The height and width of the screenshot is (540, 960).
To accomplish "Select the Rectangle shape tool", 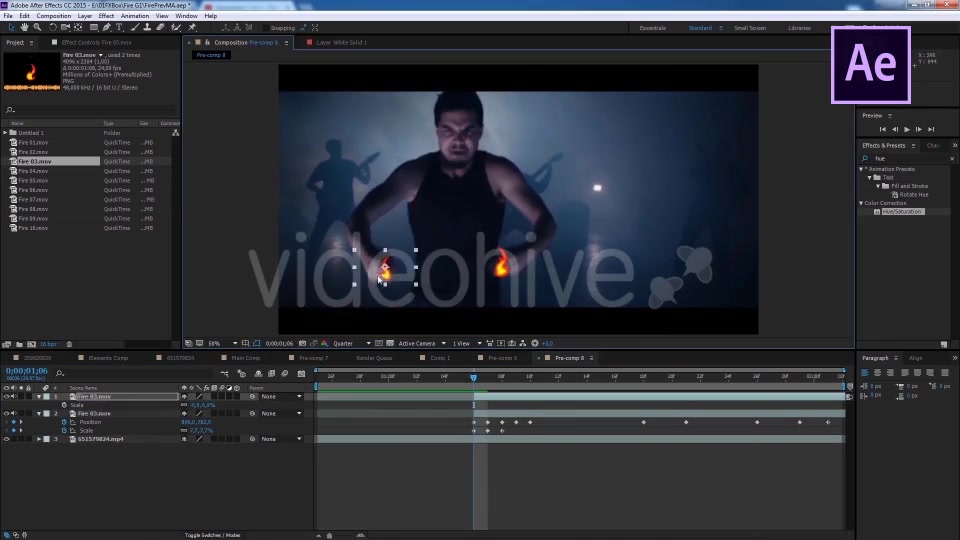I will pyautogui.click(x=94, y=28).
